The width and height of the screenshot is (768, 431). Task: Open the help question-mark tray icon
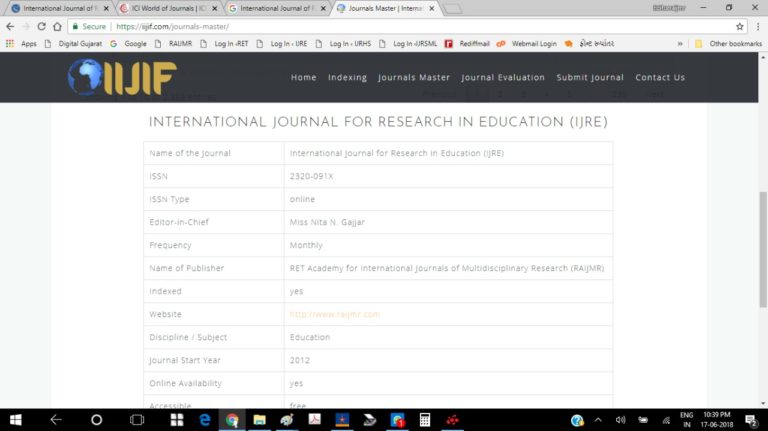coord(577,420)
